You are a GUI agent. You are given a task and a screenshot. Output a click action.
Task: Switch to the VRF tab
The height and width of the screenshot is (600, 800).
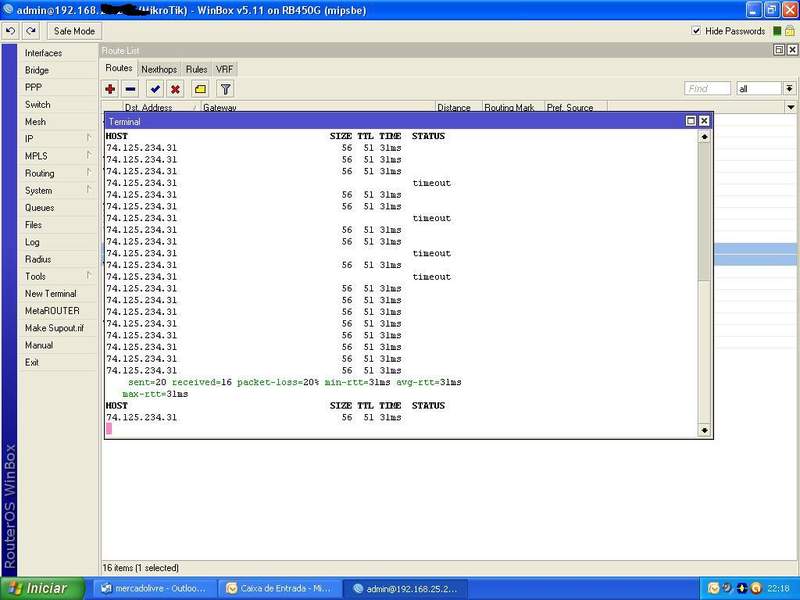click(x=224, y=69)
